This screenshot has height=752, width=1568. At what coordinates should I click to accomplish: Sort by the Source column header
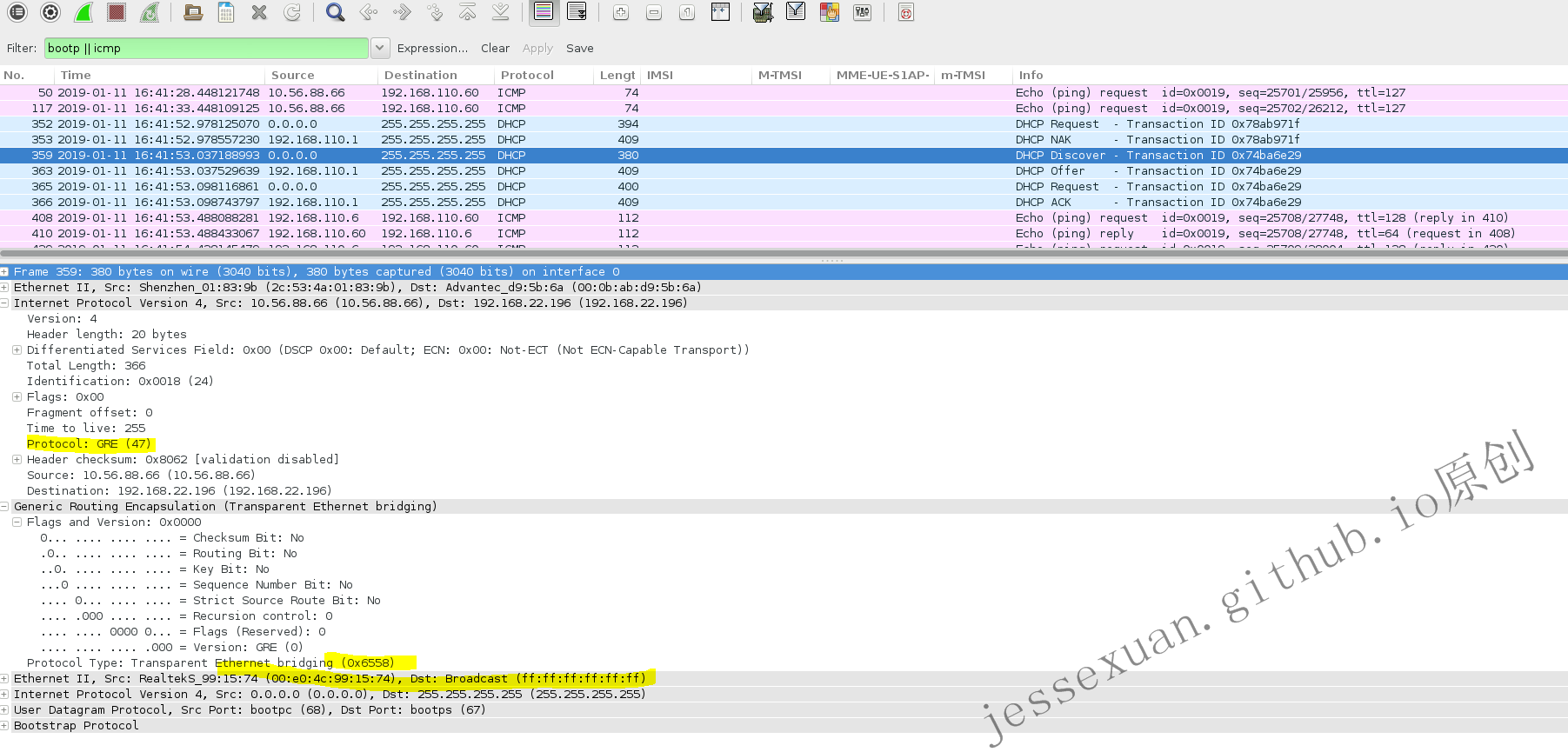(x=321, y=76)
